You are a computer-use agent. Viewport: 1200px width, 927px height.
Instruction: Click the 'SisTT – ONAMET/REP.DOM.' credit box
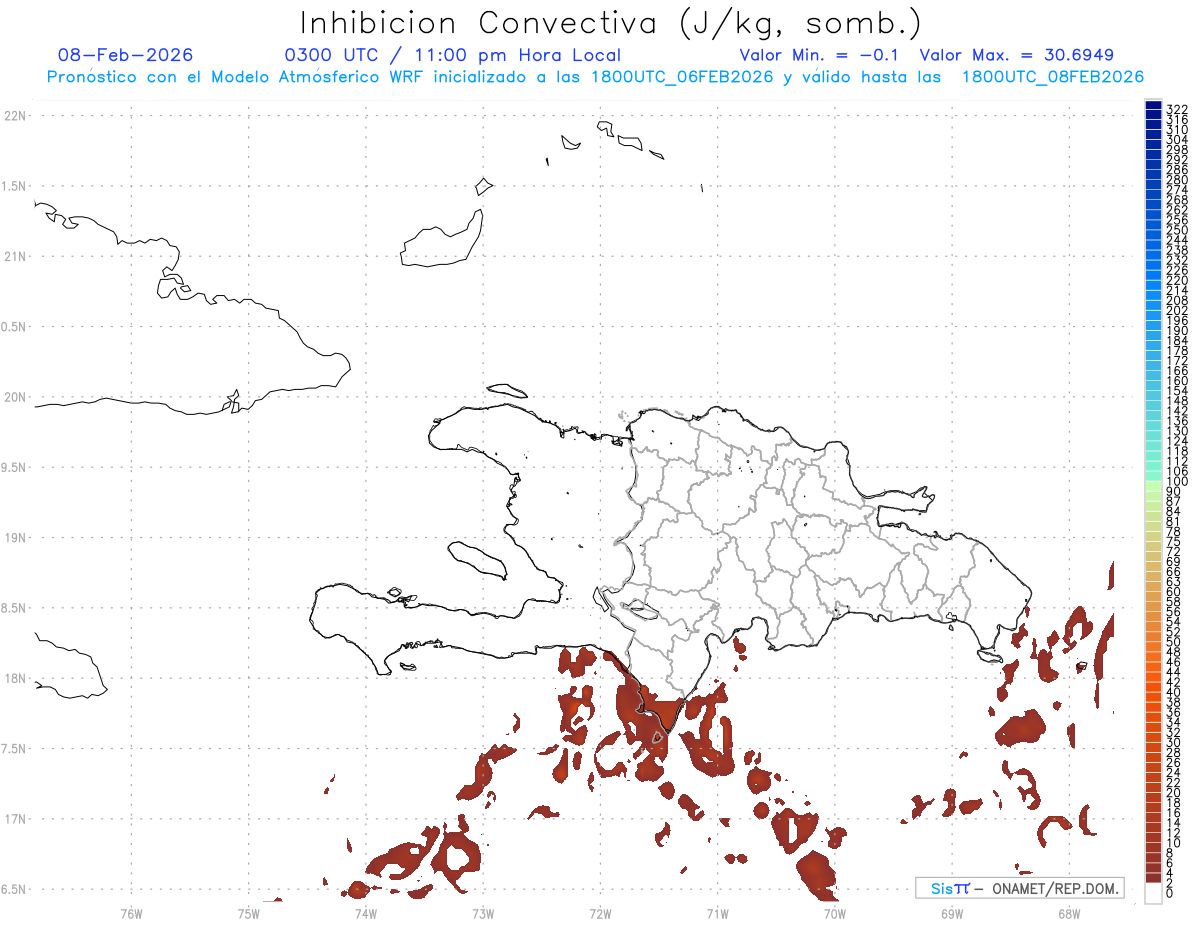(1019, 888)
